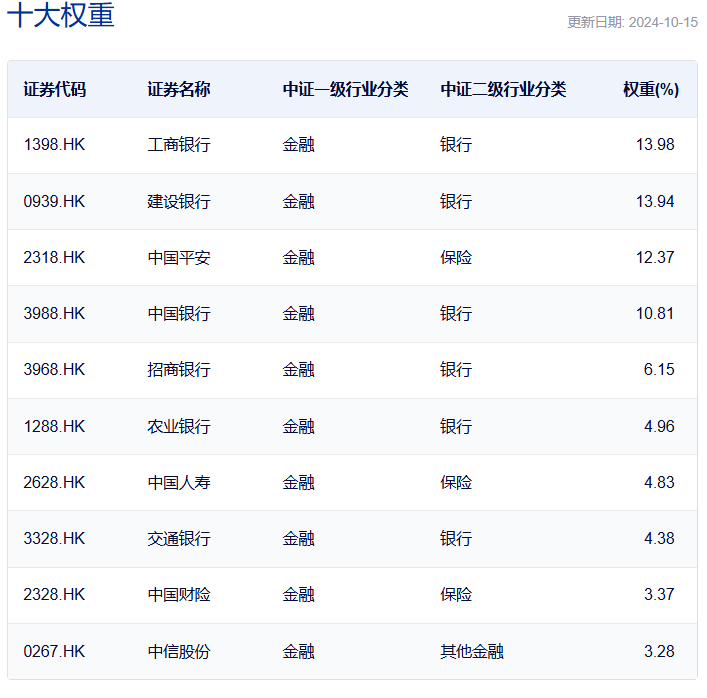Select the code 2328.HK
Image resolution: width=707 pixels, height=698 pixels.
tap(54, 594)
